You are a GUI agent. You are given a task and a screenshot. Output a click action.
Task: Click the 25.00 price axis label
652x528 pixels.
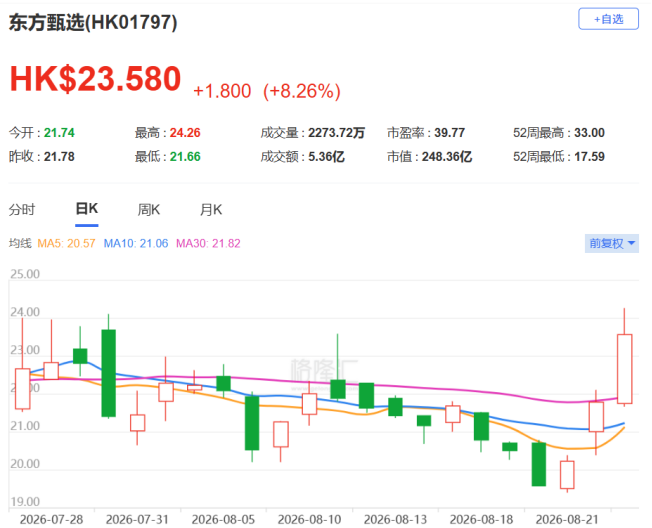pos(25,274)
